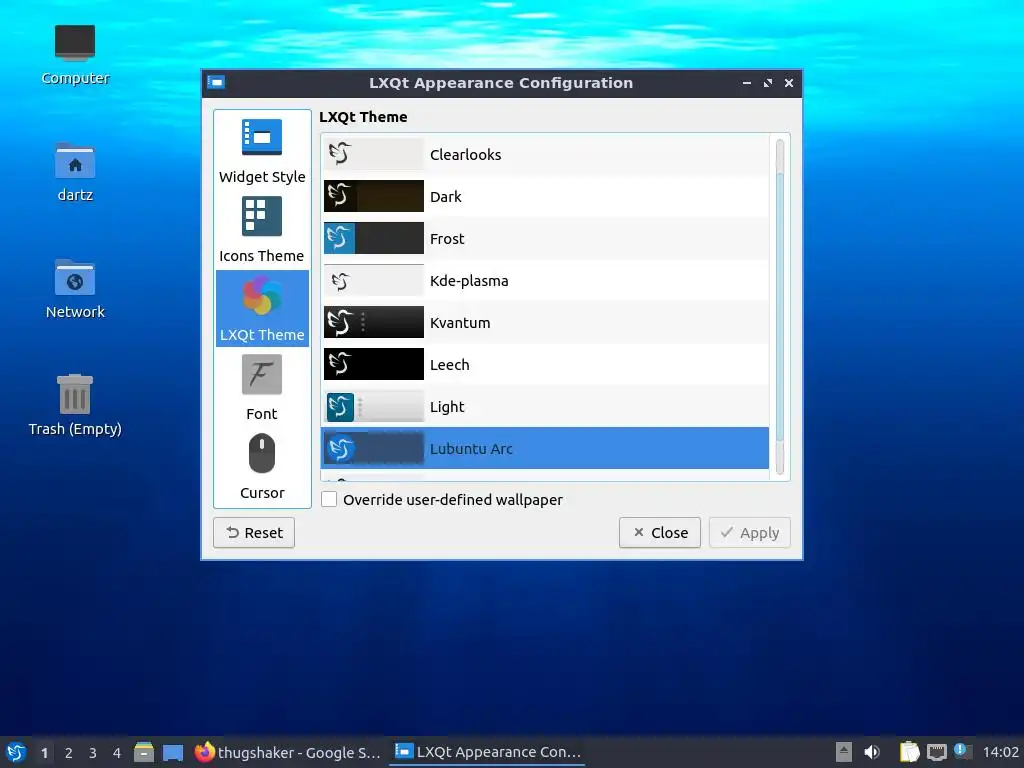Click the Frost theme preview thumbnail
1024x768 pixels.
[x=374, y=238]
